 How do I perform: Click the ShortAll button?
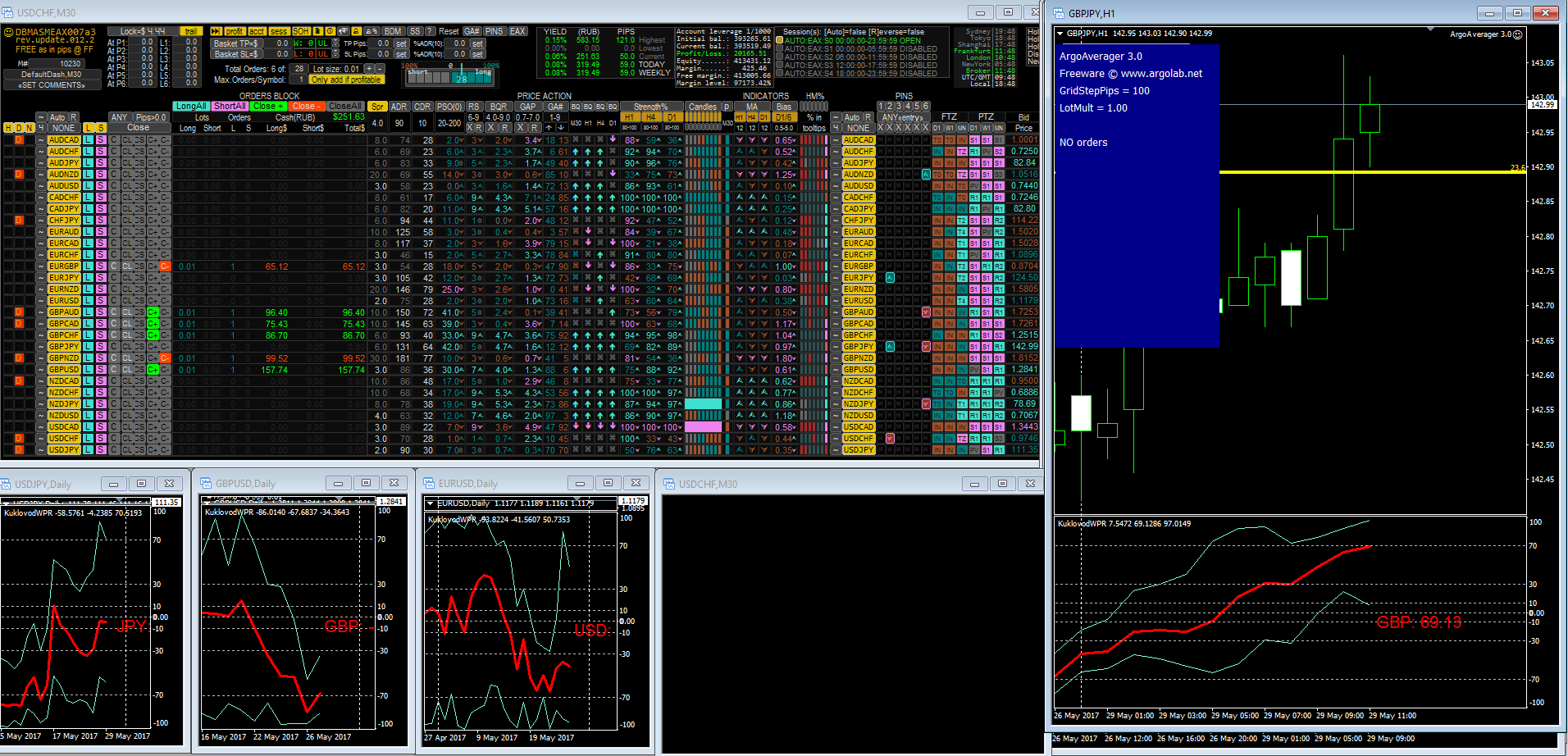pyautogui.click(x=230, y=107)
